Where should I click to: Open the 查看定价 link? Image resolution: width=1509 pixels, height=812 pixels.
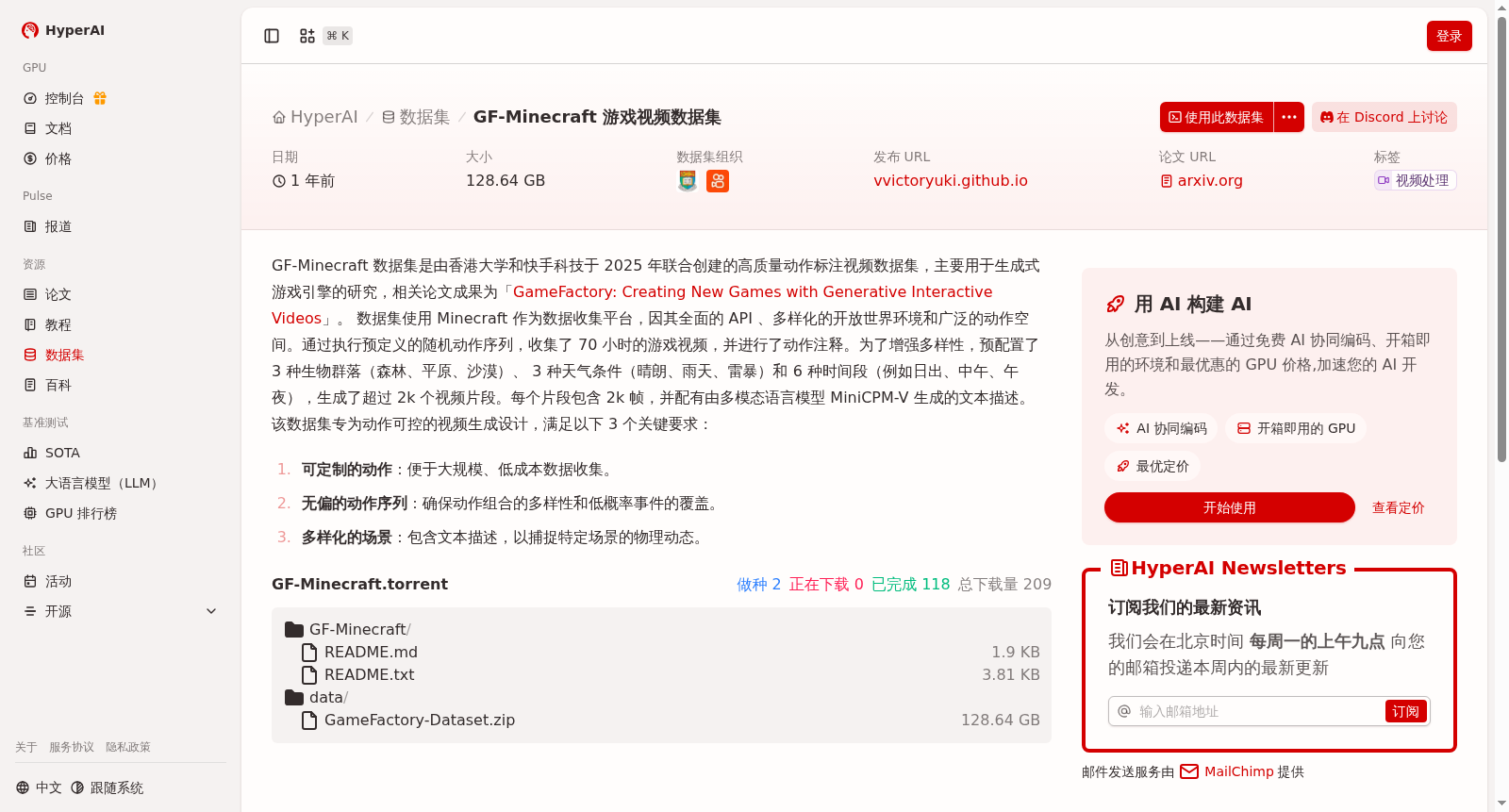tap(1399, 507)
